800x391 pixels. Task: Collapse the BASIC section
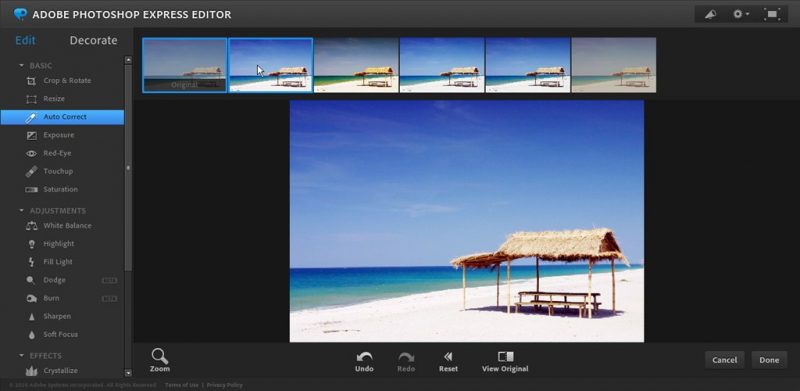tap(21, 65)
